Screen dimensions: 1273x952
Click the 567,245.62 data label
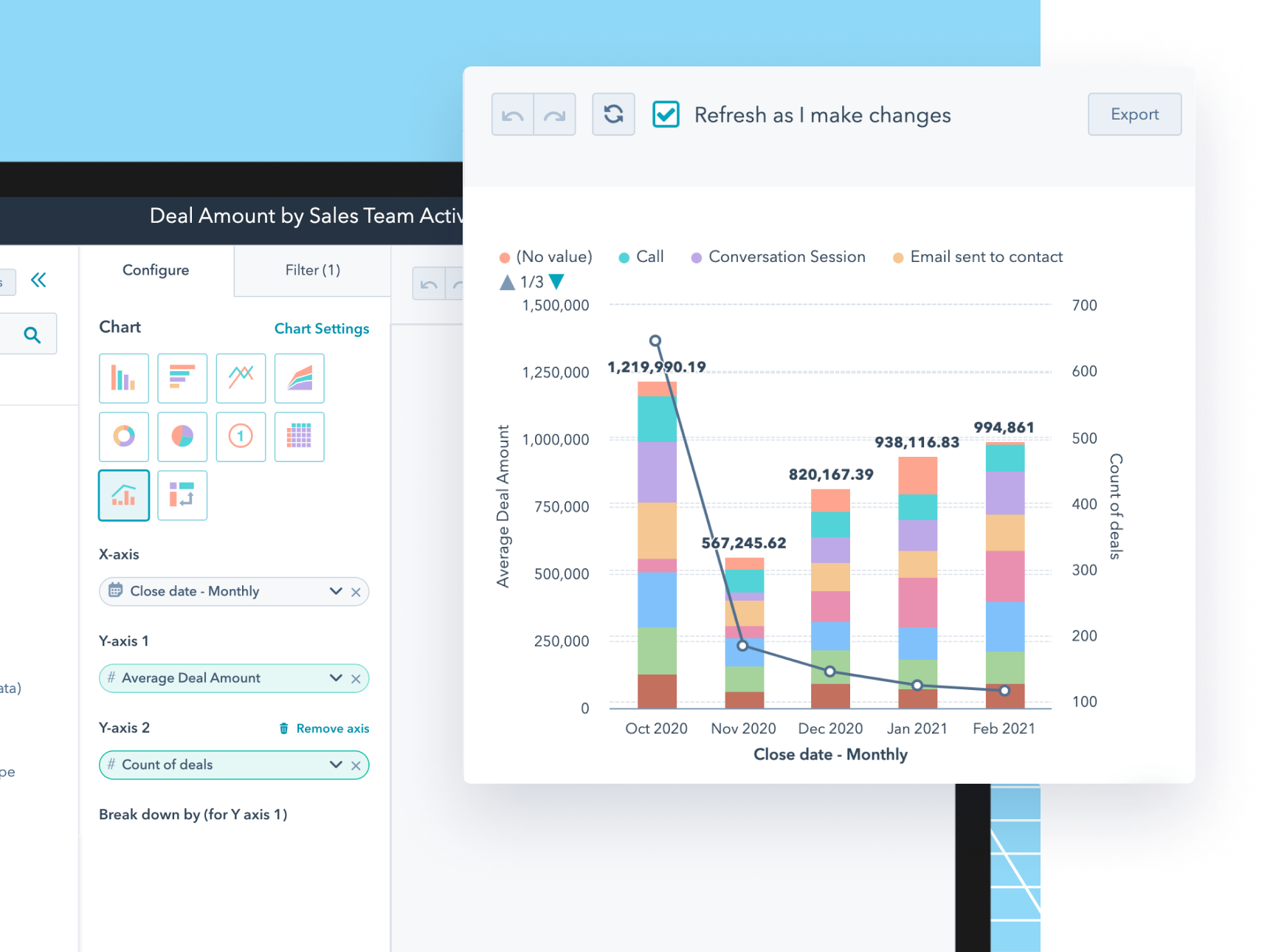click(744, 543)
